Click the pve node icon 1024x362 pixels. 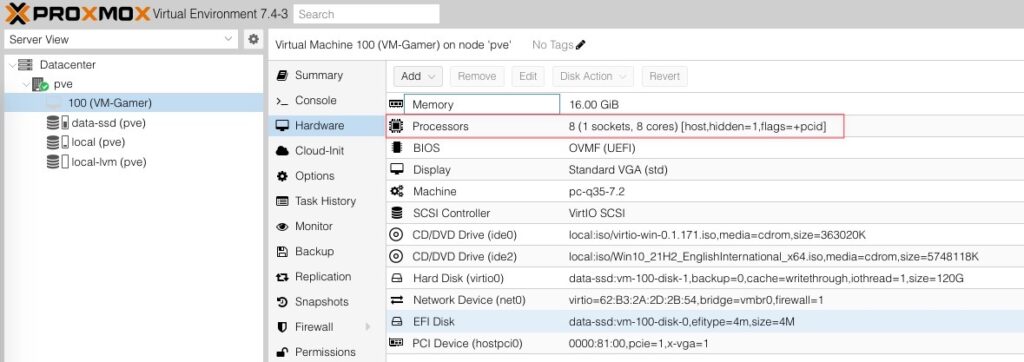click(40, 84)
